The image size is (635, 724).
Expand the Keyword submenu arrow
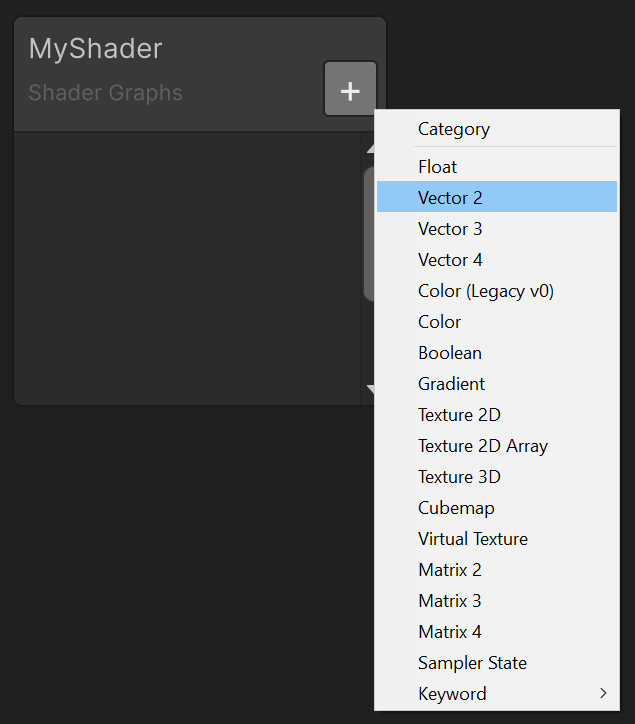tap(603, 693)
